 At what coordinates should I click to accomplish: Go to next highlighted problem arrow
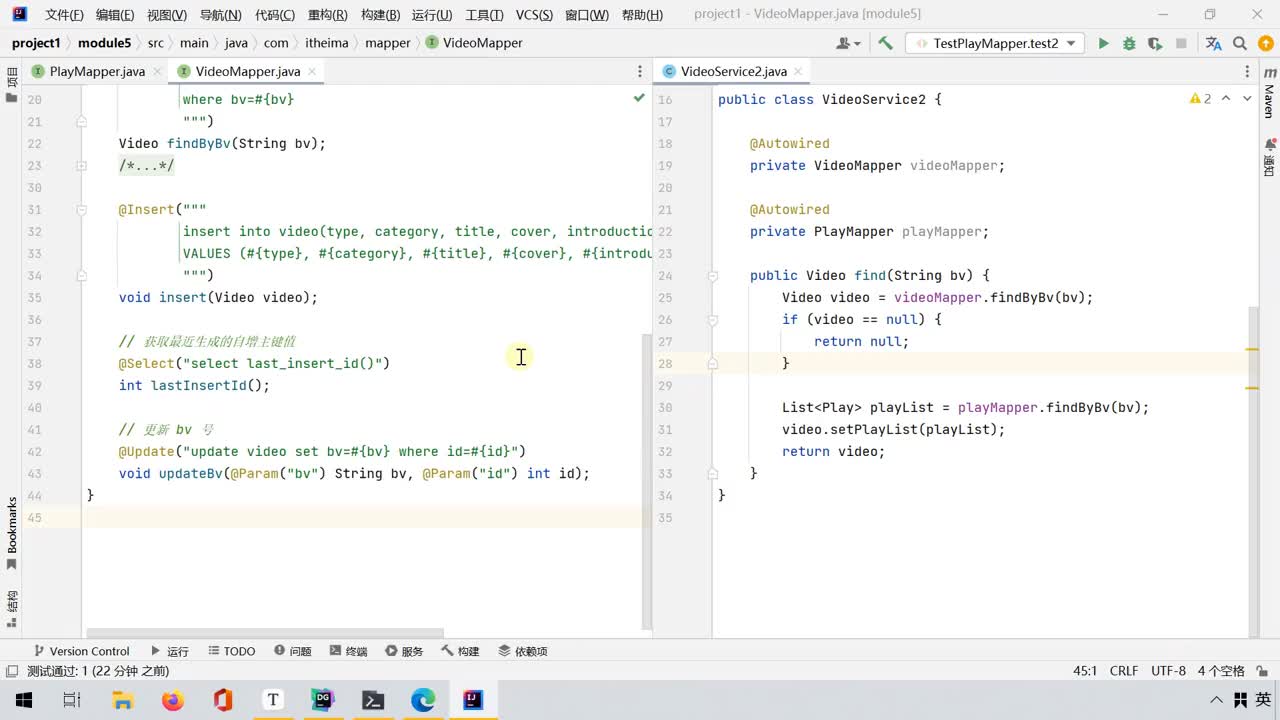pyautogui.click(x=1248, y=98)
